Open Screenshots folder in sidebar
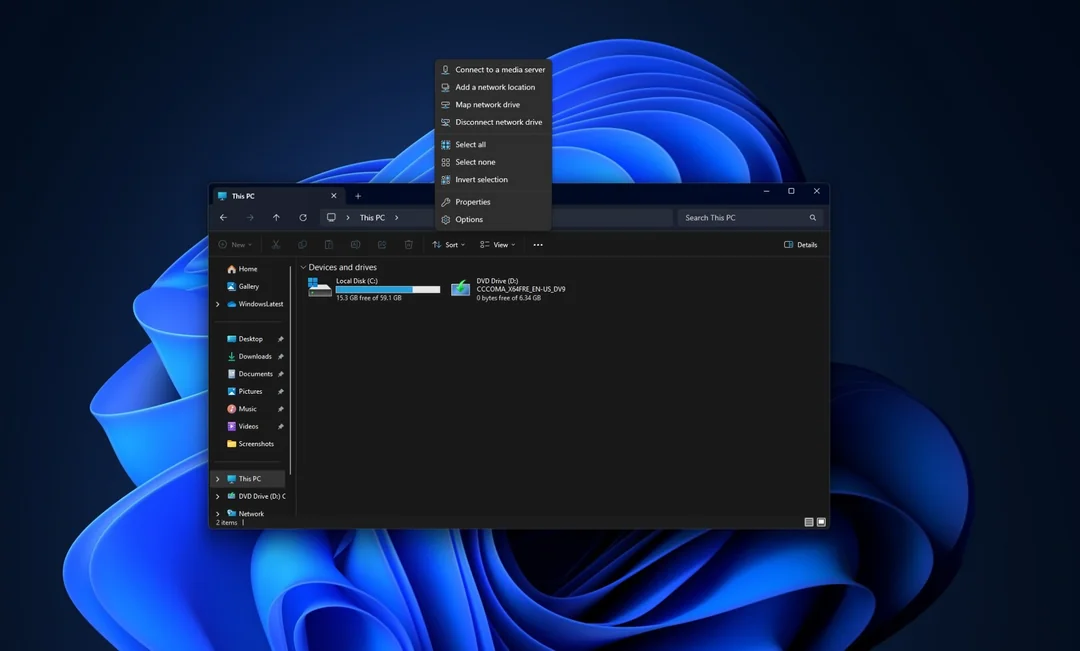Image resolution: width=1080 pixels, height=651 pixels. click(x=249, y=444)
